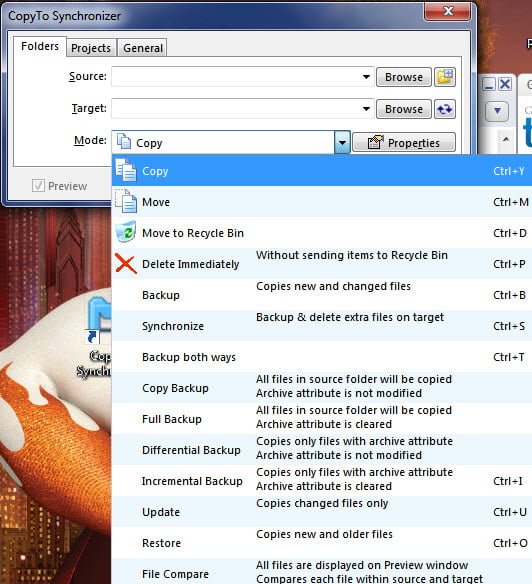Click the Browse button for Source

(x=404, y=77)
